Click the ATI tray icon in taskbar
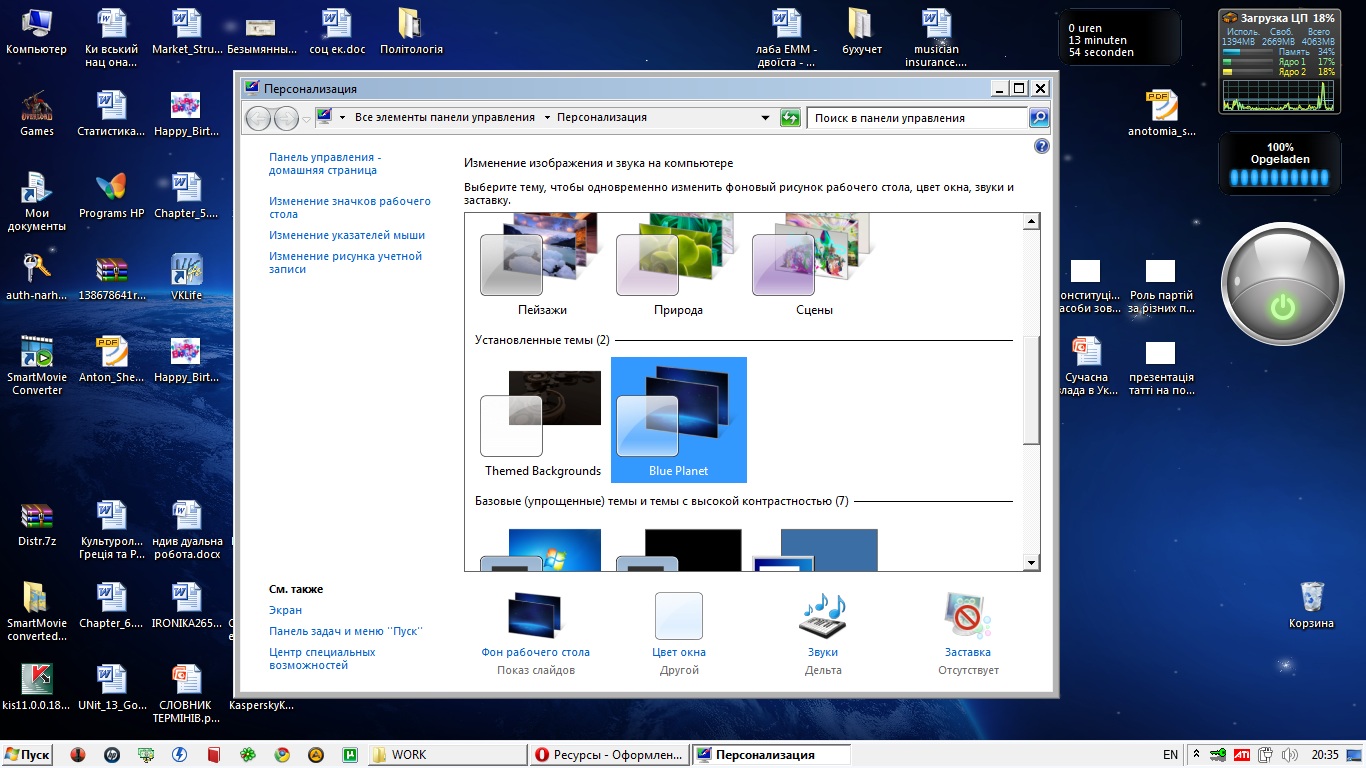The image size is (1366, 768). [x=1241, y=755]
